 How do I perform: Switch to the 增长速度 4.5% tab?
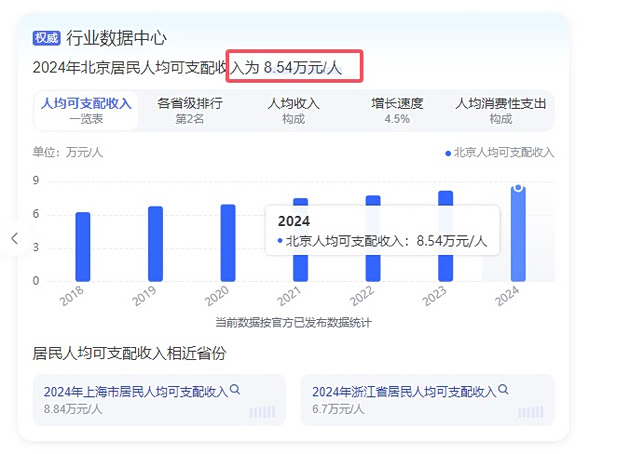pos(397,110)
